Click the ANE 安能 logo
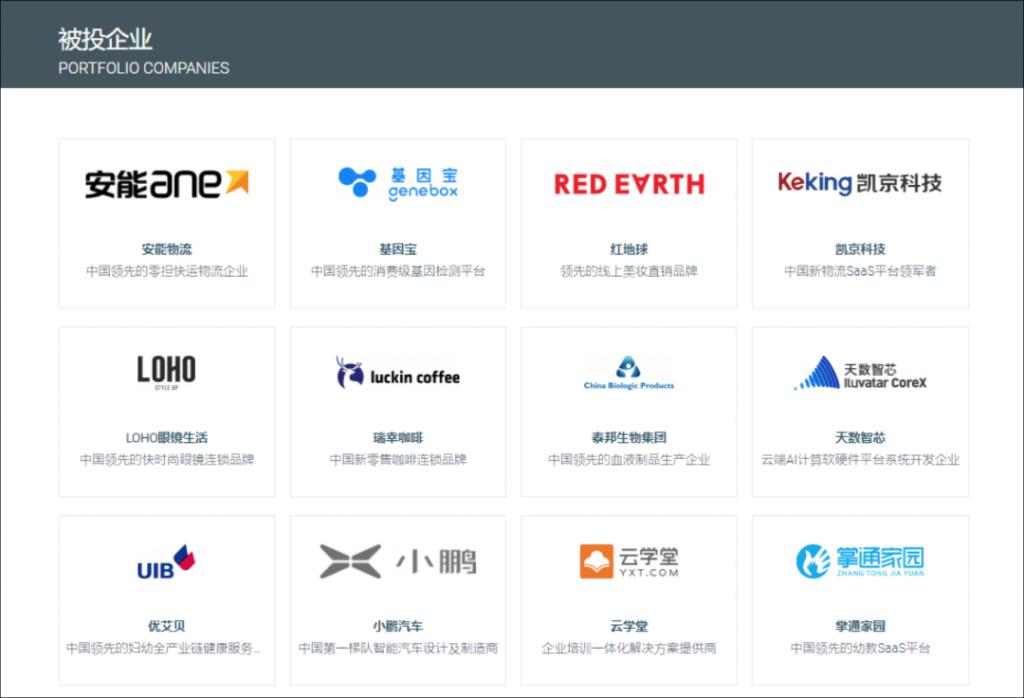This screenshot has width=1024, height=698. [167, 183]
